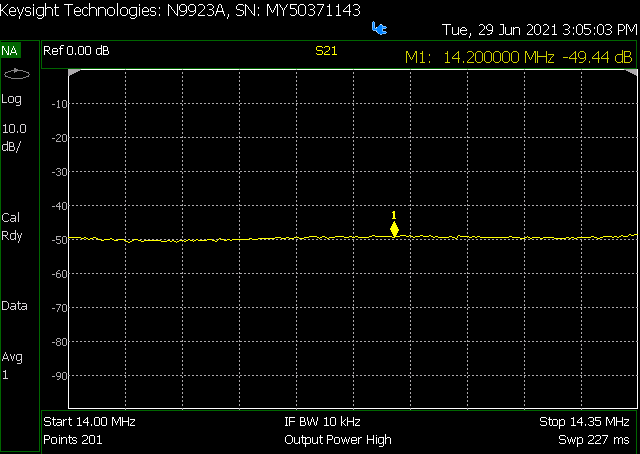Click 'Start 14.00 MHz' frequency field
Screen dimensions: 640x454
89,421
